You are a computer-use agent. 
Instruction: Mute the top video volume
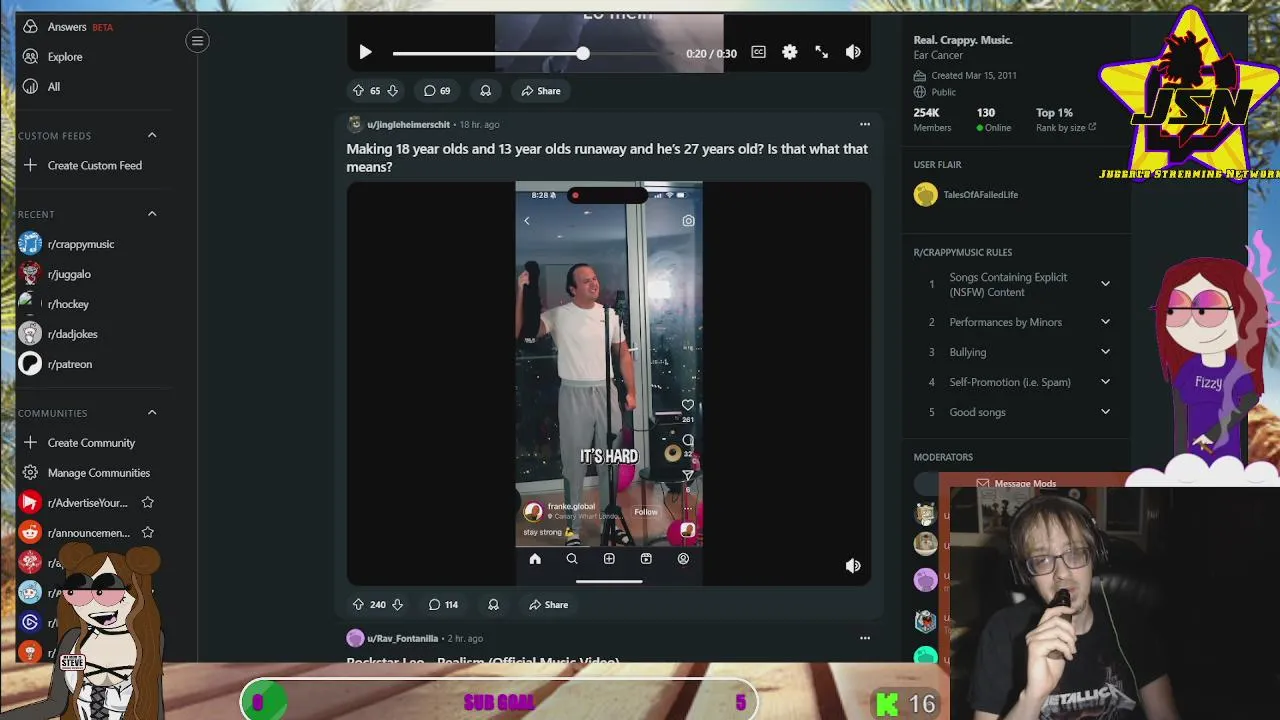tap(853, 52)
